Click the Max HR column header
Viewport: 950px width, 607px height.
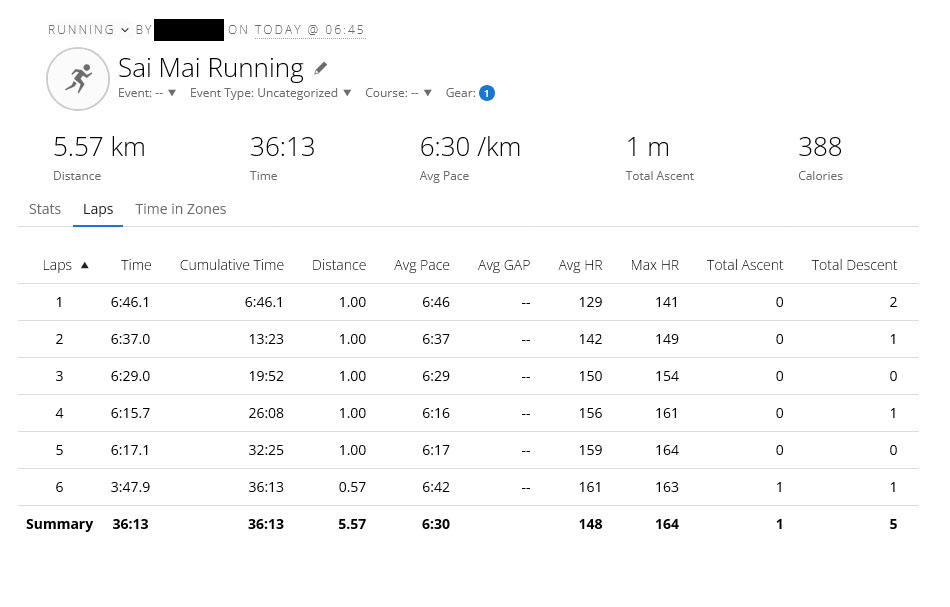click(x=655, y=265)
